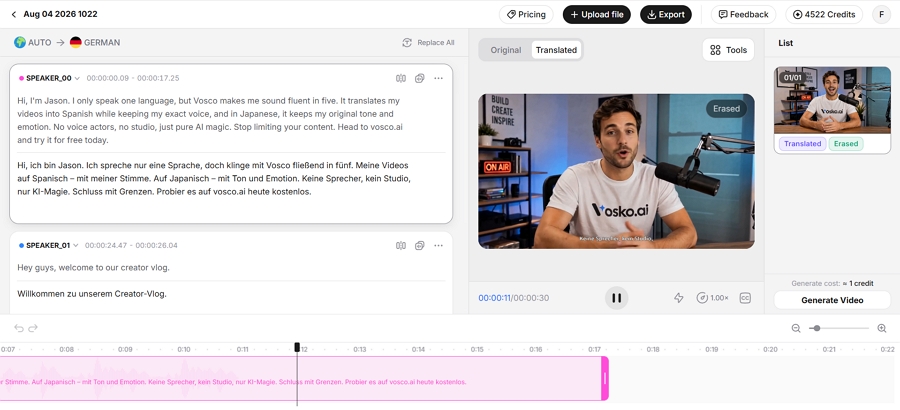Click the Translated tag under the thumbnail
Viewport: 900px width, 410px height.
(x=802, y=144)
